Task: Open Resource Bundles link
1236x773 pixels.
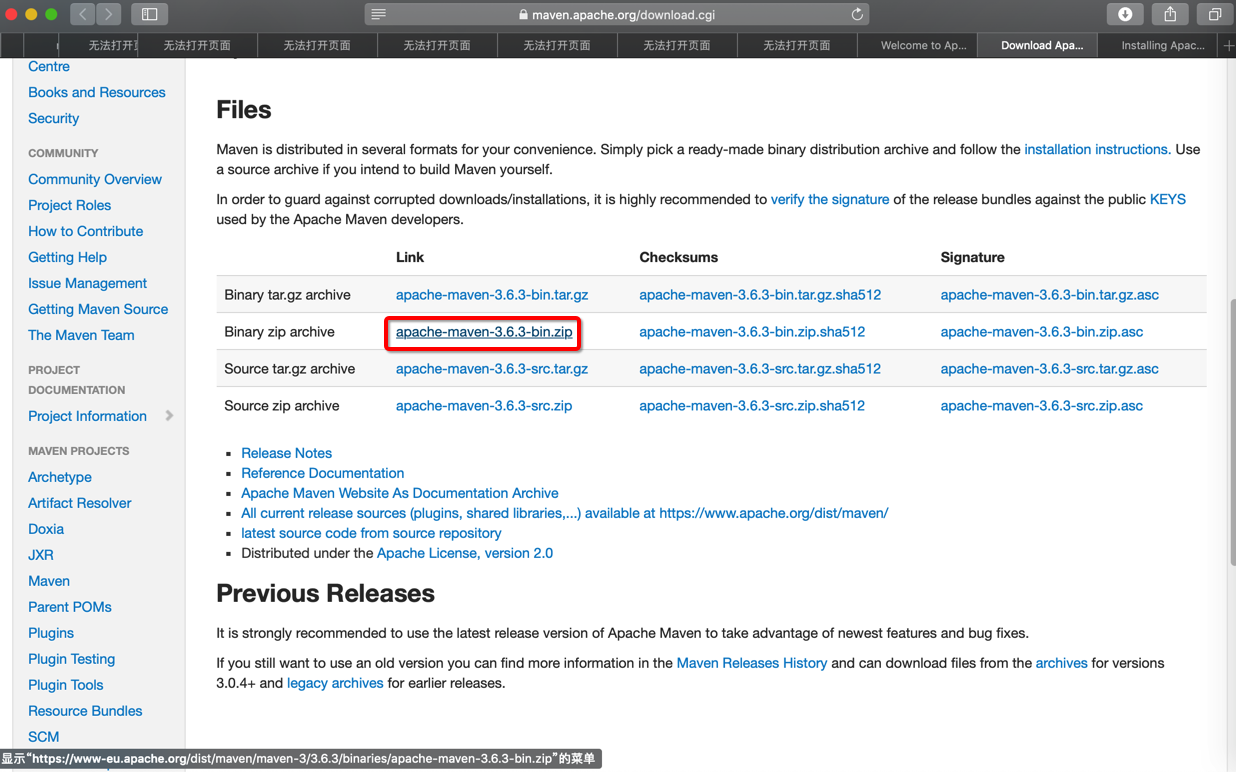Action: [x=85, y=711]
